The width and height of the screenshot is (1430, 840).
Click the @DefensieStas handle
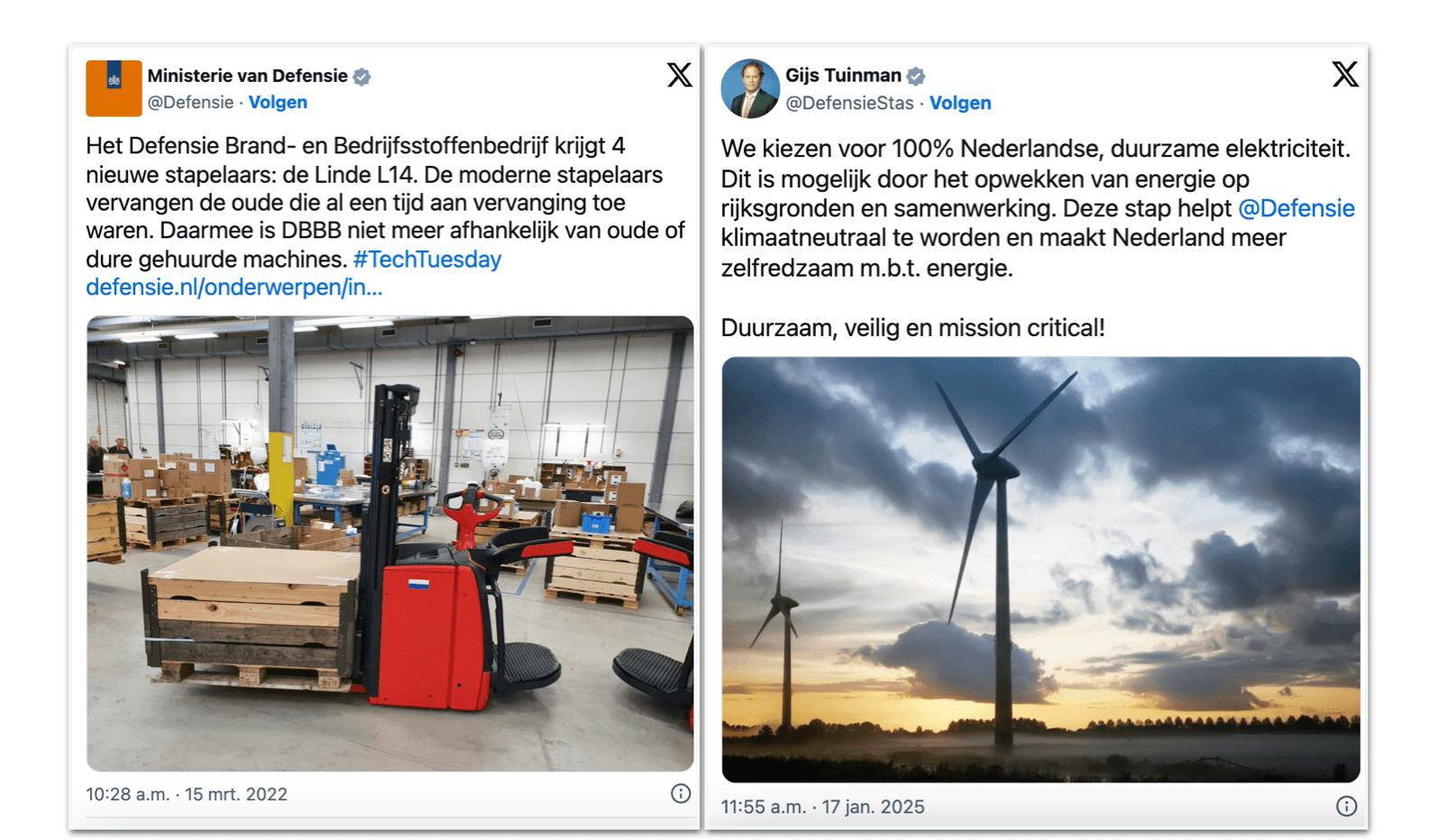tap(848, 103)
